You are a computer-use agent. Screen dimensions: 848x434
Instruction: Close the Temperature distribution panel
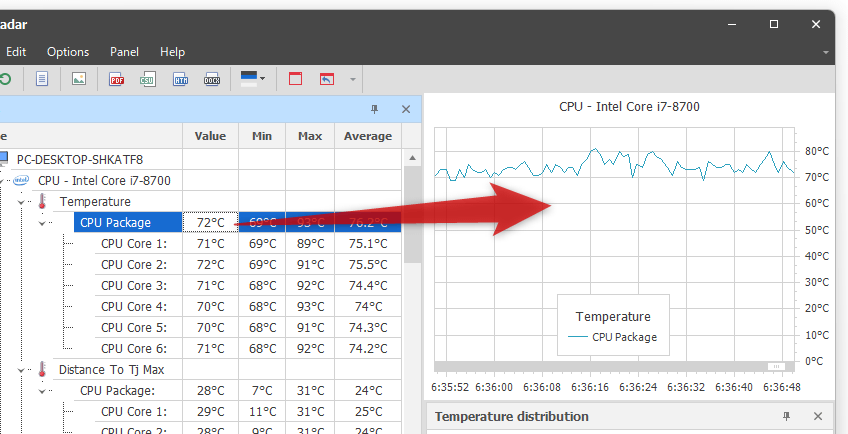818,416
